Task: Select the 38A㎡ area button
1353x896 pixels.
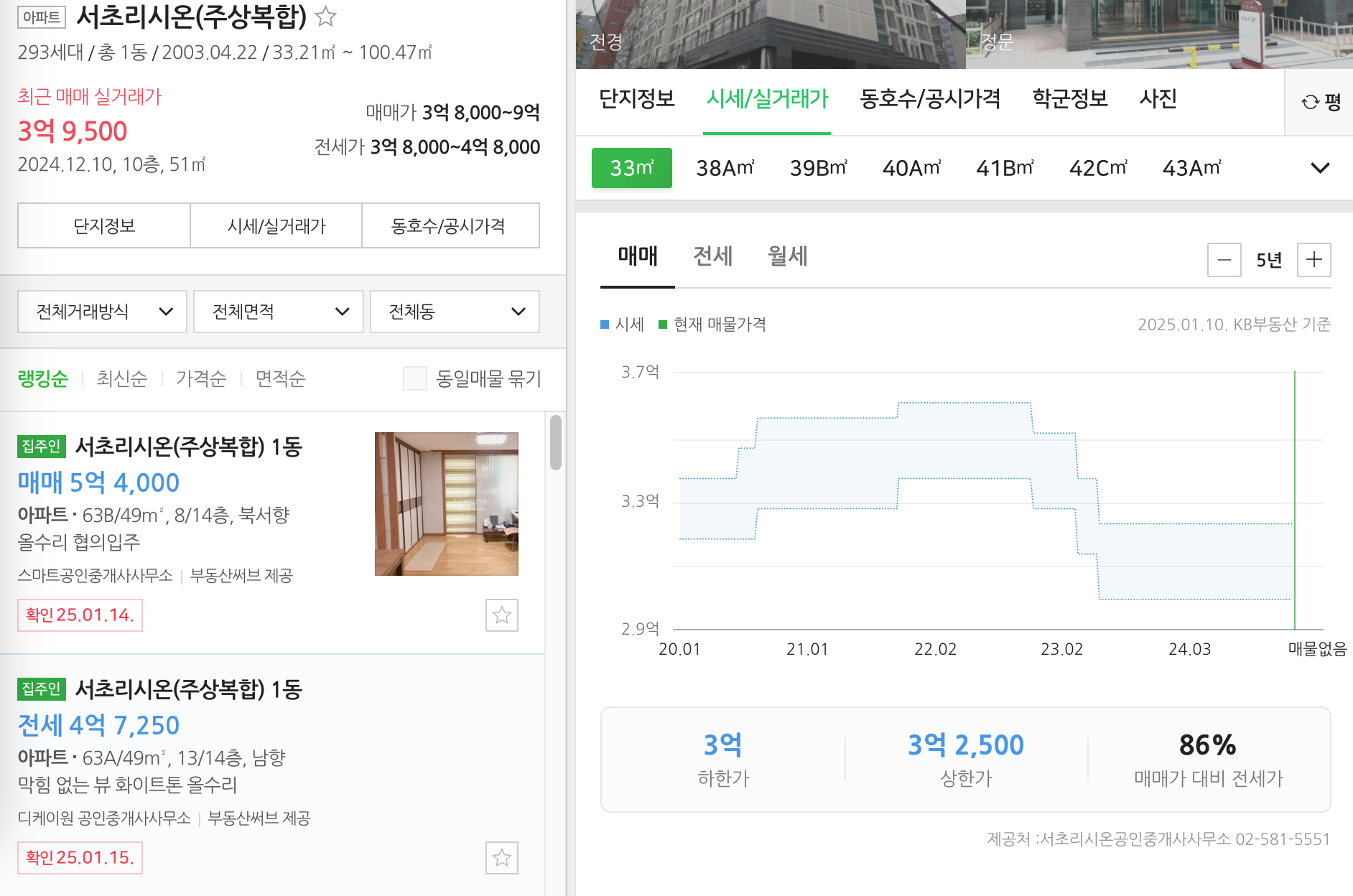Action: tap(725, 168)
